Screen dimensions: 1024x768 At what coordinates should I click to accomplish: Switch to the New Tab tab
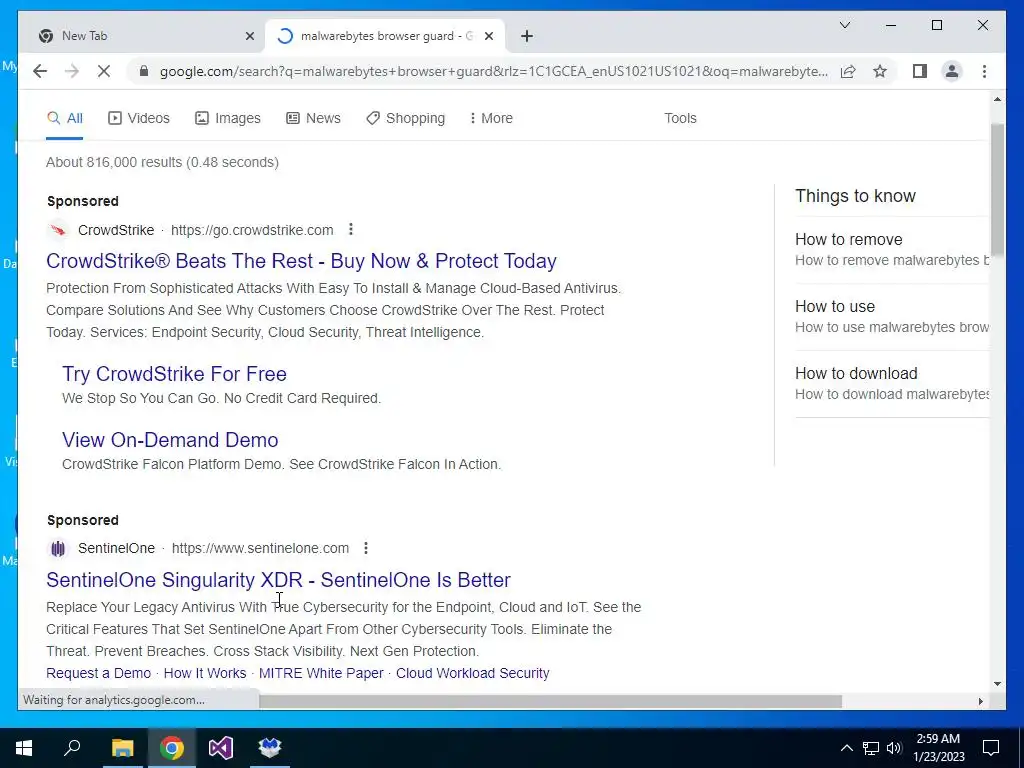point(144,36)
